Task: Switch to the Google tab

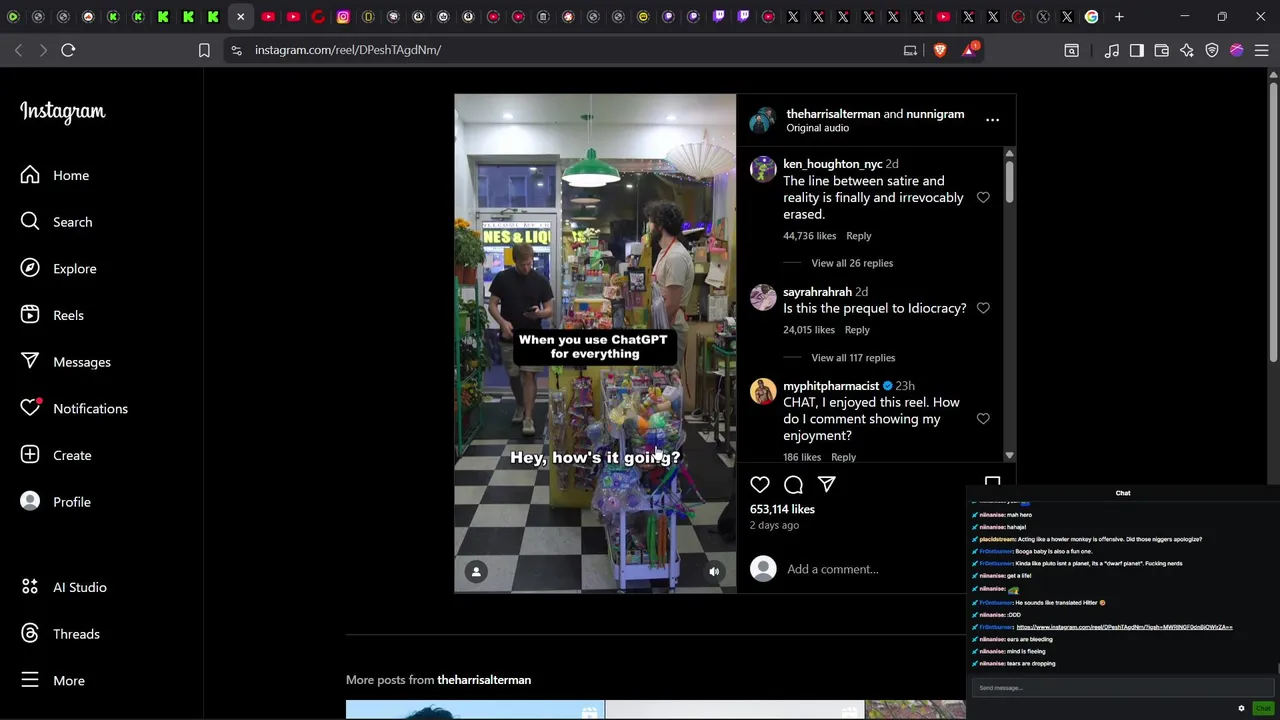Action: [1092, 17]
